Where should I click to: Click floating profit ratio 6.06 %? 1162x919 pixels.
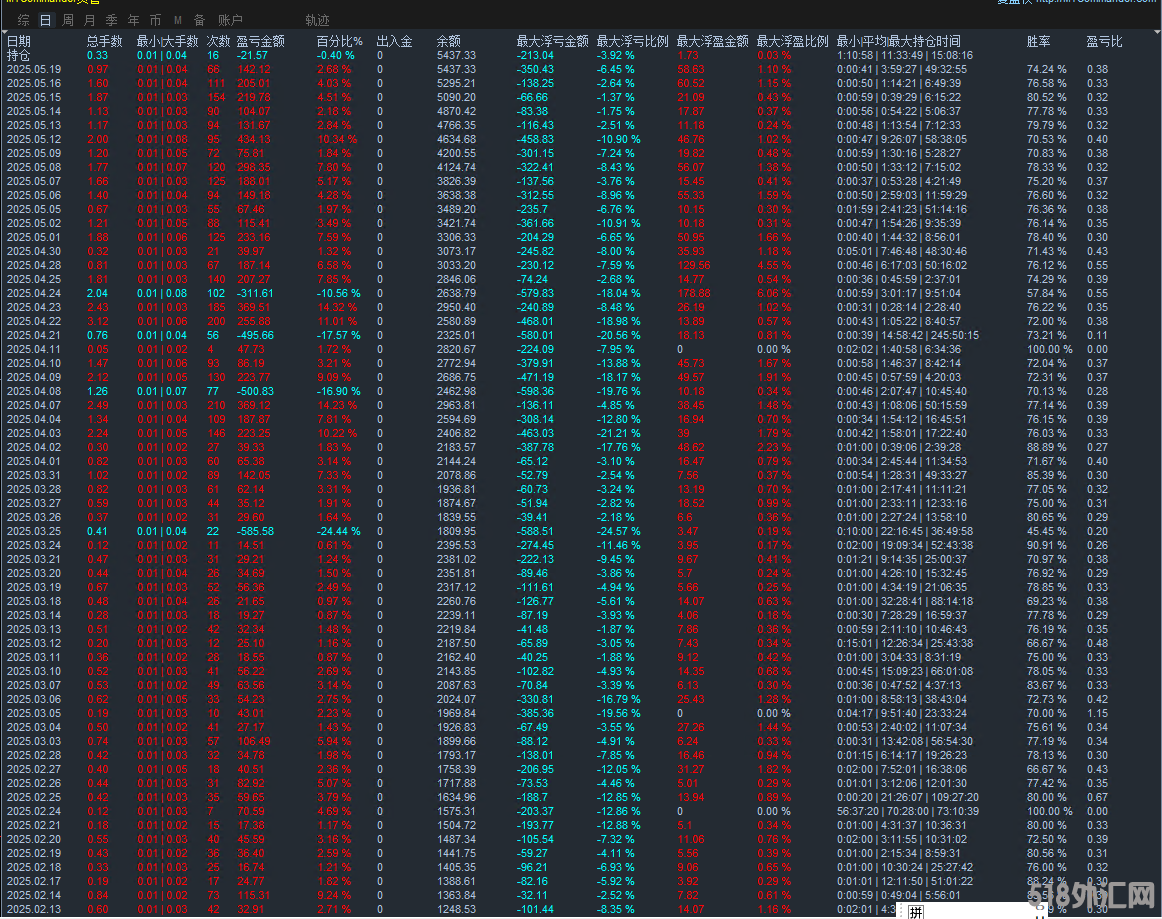point(774,293)
